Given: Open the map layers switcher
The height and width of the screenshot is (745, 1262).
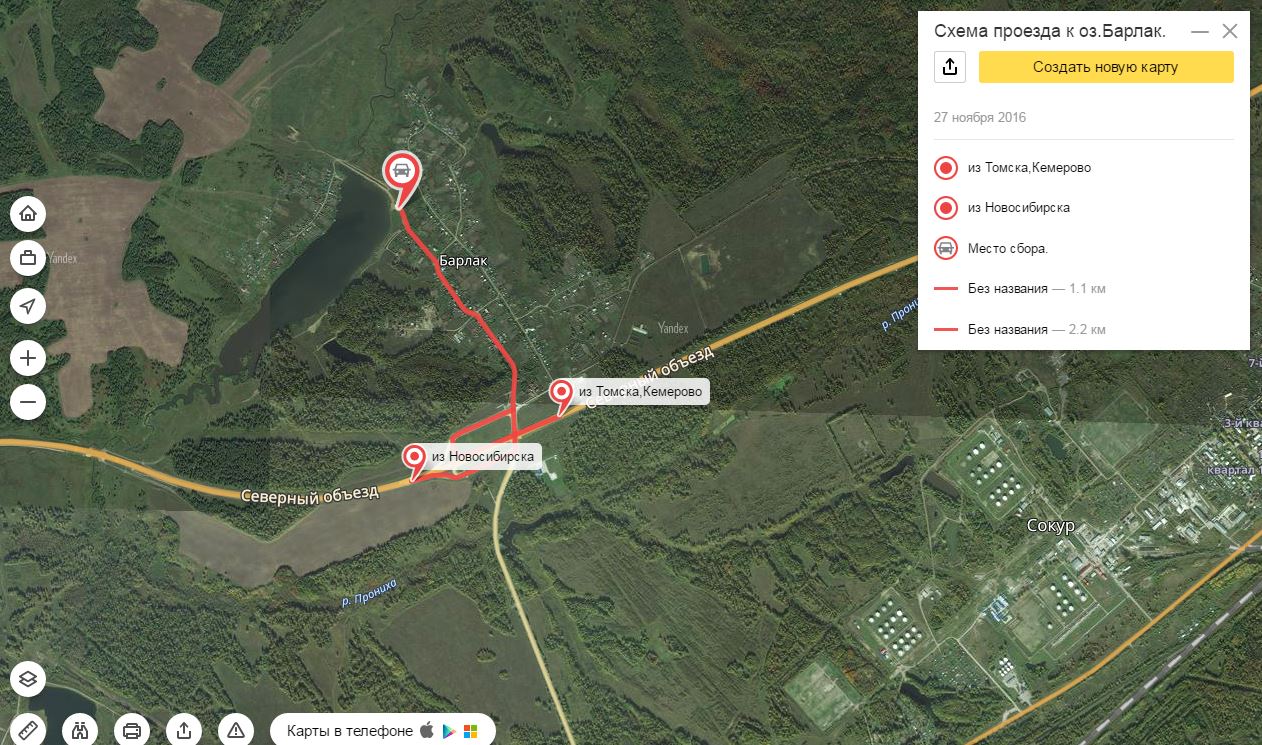Looking at the screenshot, I should pyautogui.click(x=28, y=680).
